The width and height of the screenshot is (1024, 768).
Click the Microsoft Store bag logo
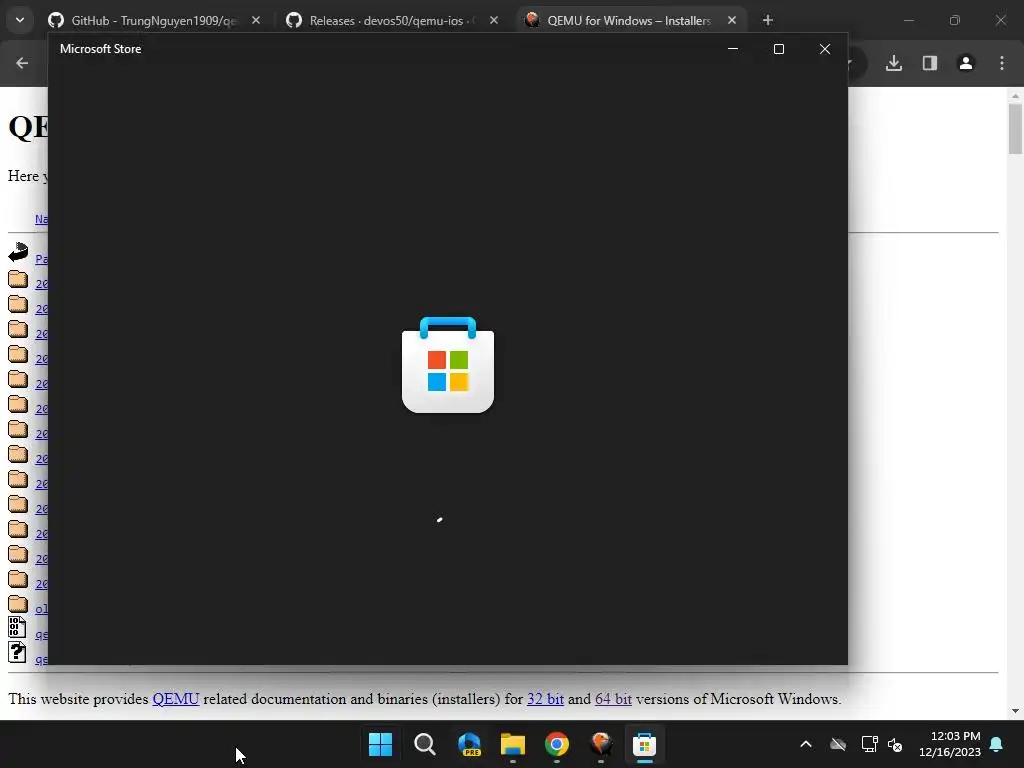448,364
